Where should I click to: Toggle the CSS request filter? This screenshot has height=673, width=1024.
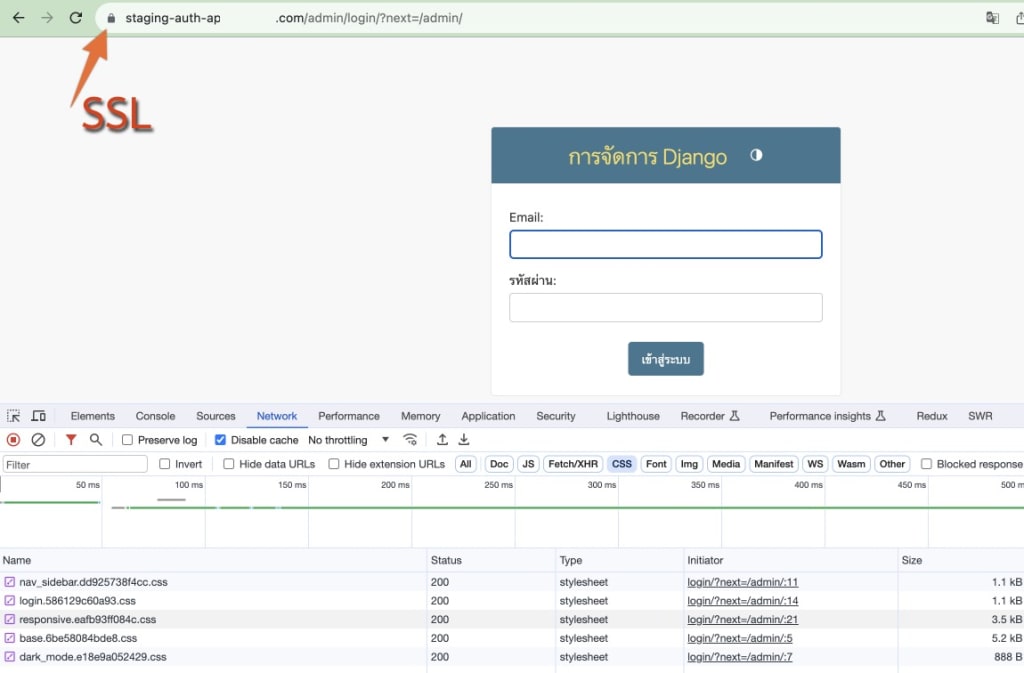coord(622,464)
